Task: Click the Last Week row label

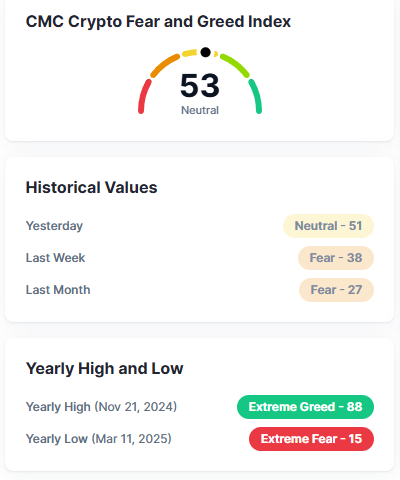Action: [56, 258]
